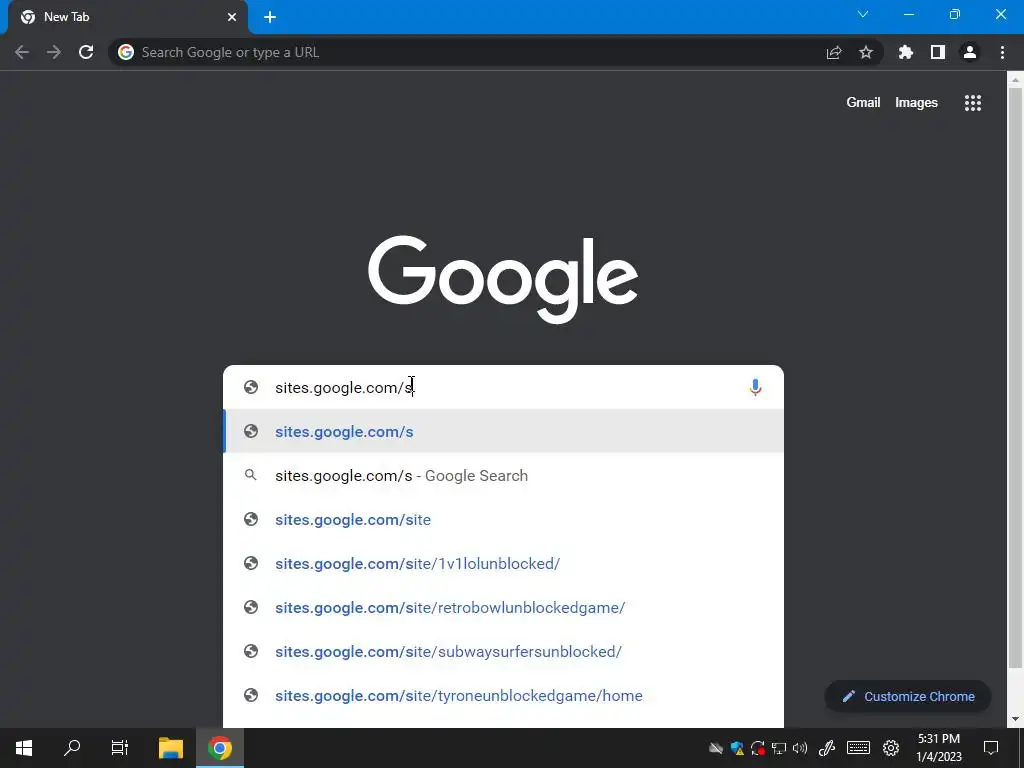Reload the current page
The image size is (1024, 768).
pyautogui.click(x=86, y=52)
